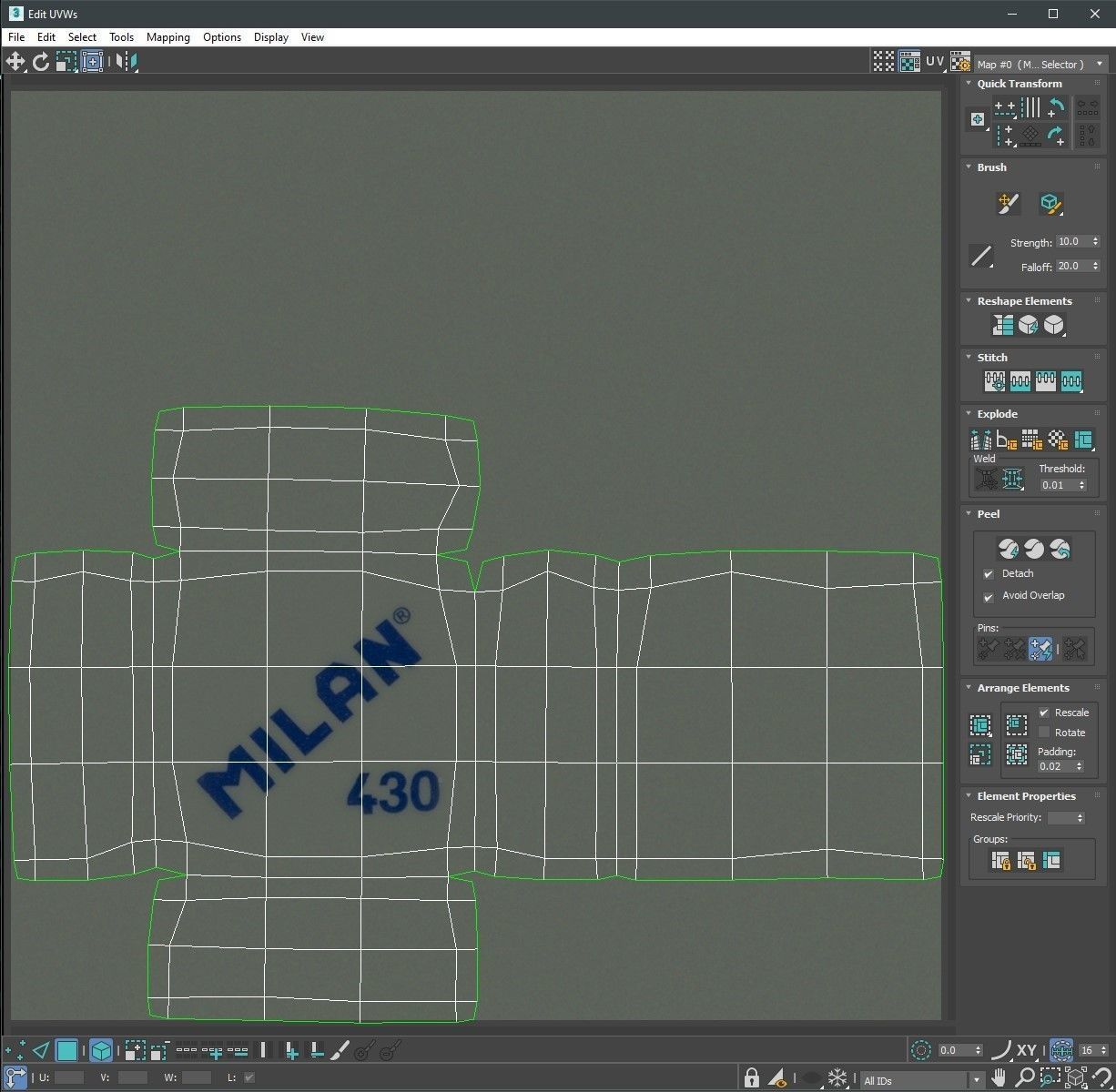Click Stitch Custom icon in Stitch panel
The height and width of the screenshot is (1092, 1116).
coord(1072,381)
